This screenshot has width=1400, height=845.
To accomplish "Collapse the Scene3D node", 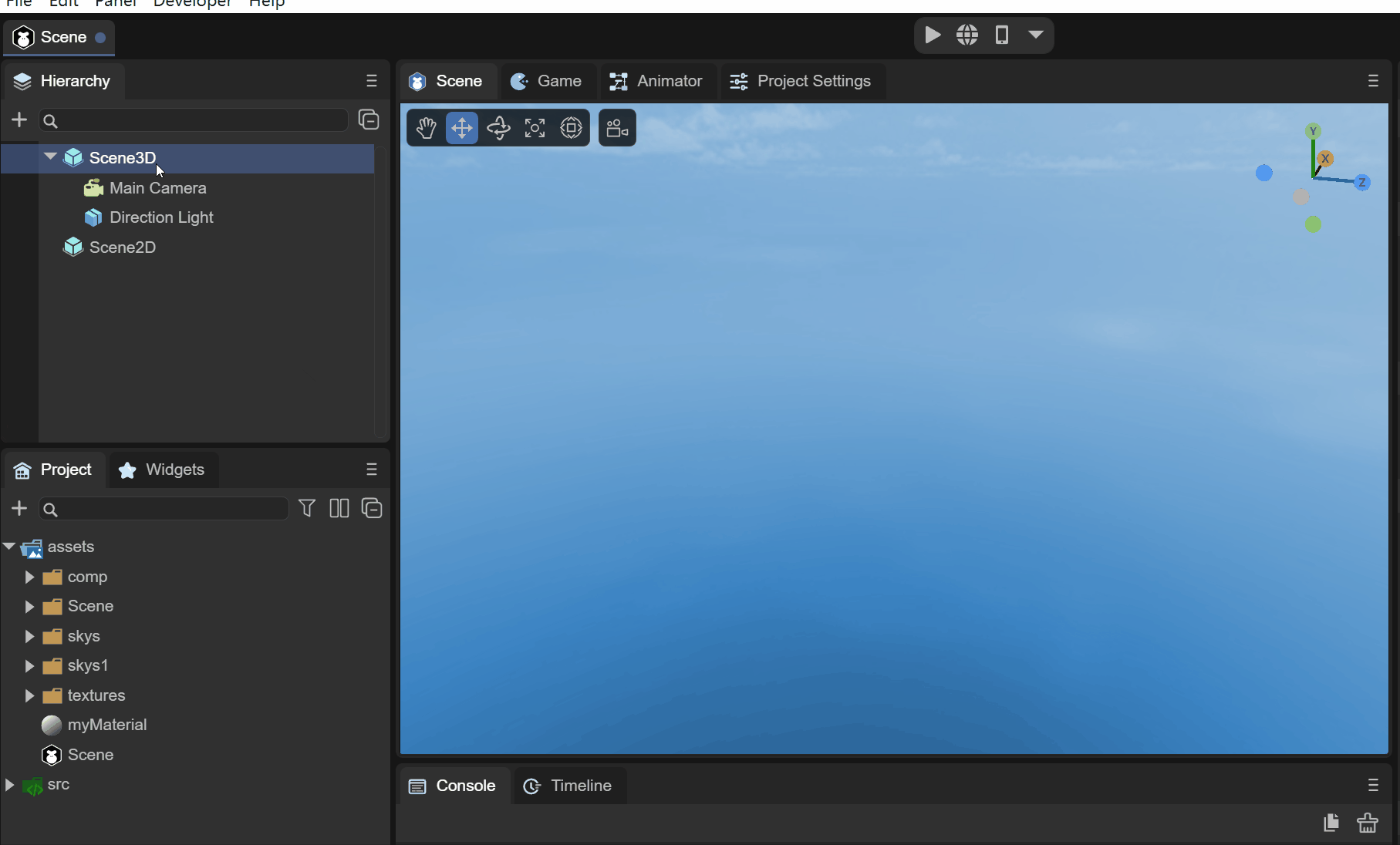I will 50,157.
